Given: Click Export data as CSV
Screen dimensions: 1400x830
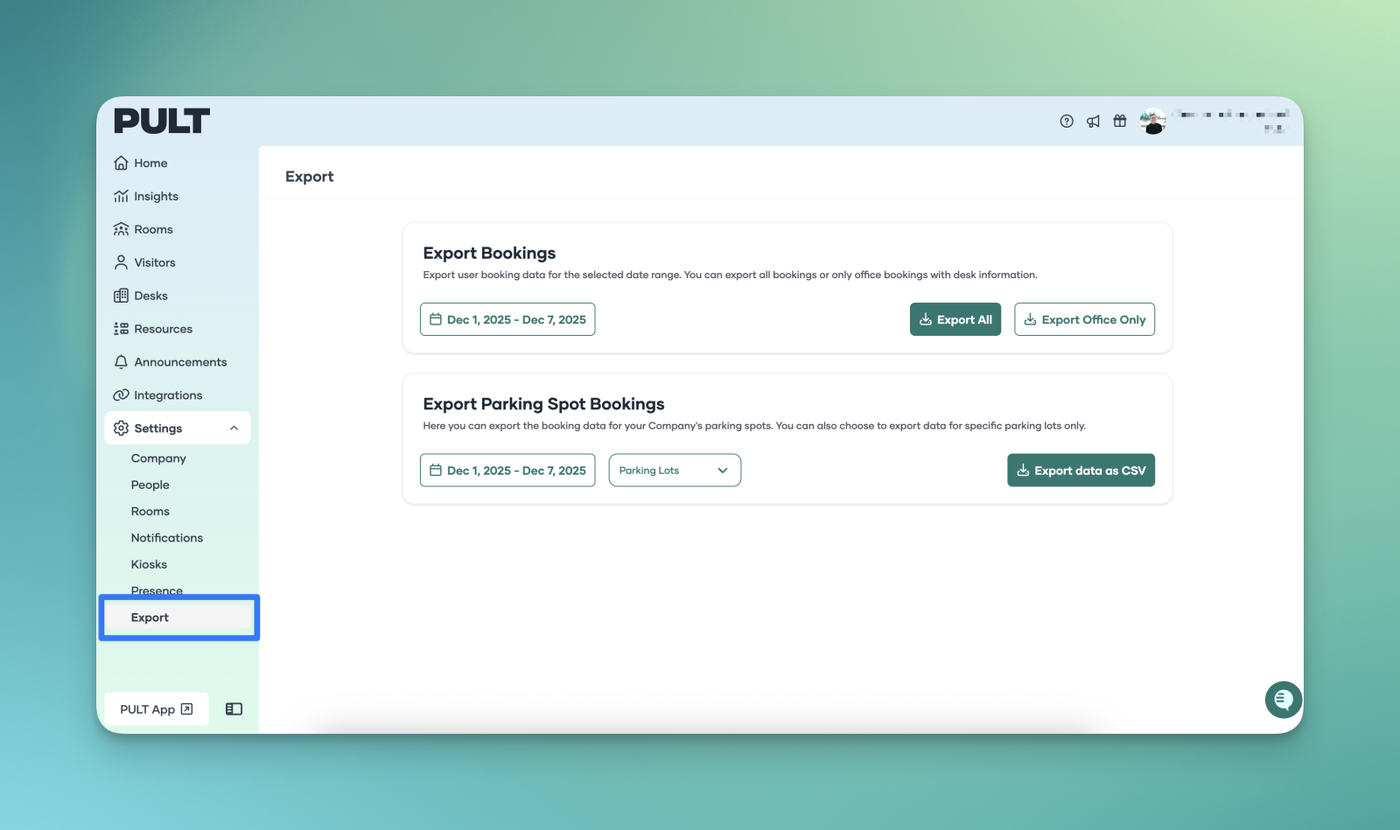Looking at the screenshot, I should point(1080,470).
